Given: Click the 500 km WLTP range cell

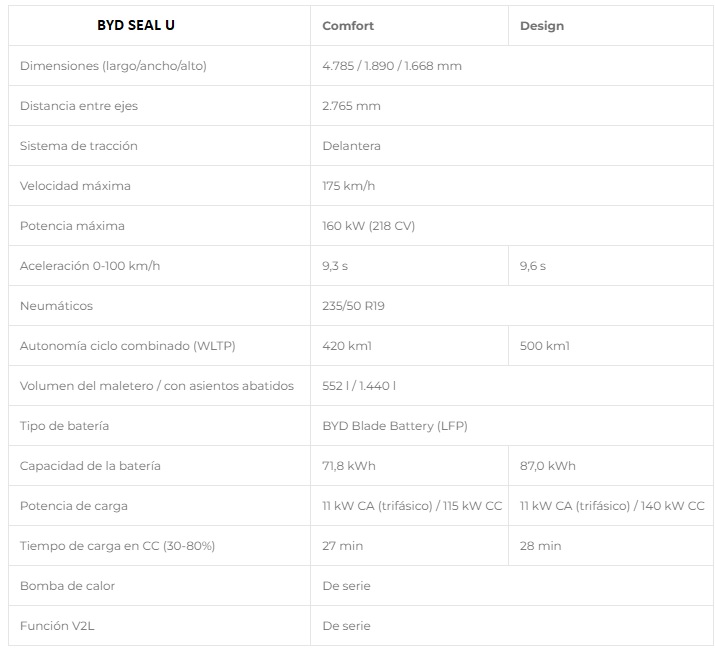Looking at the screenshot, I should coord(545,346).
